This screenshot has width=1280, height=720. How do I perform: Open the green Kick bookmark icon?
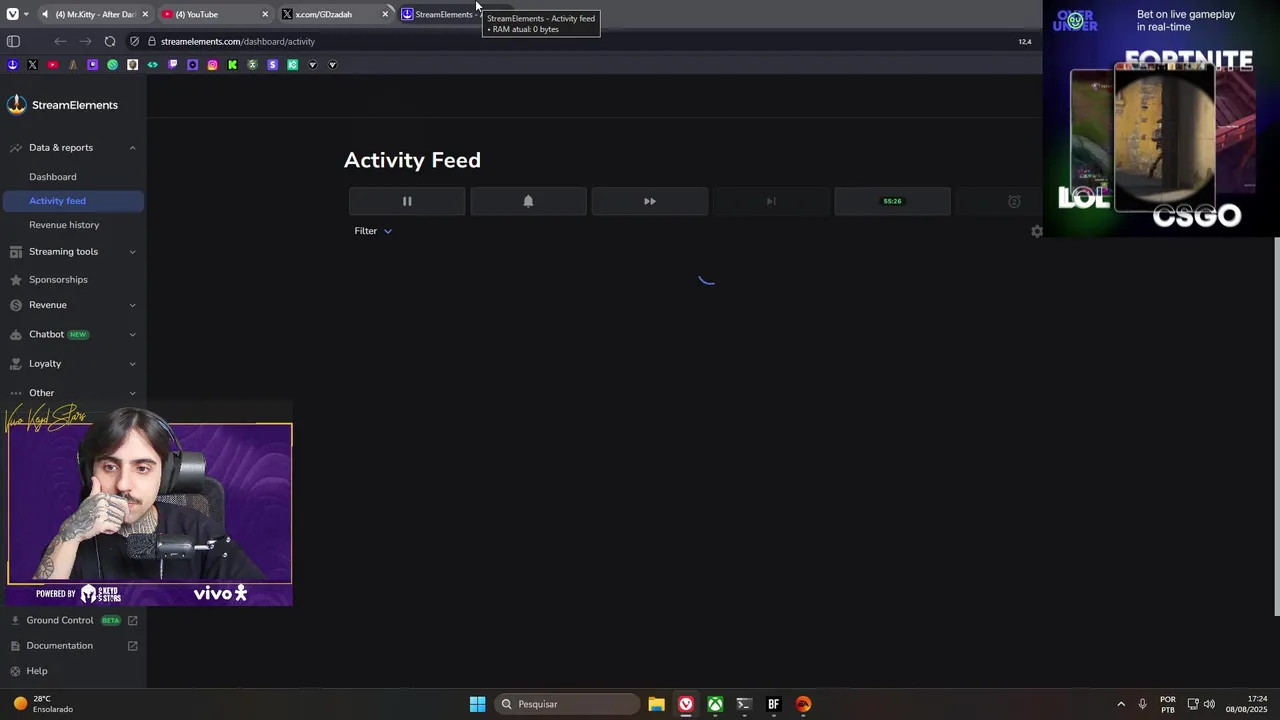232,65
